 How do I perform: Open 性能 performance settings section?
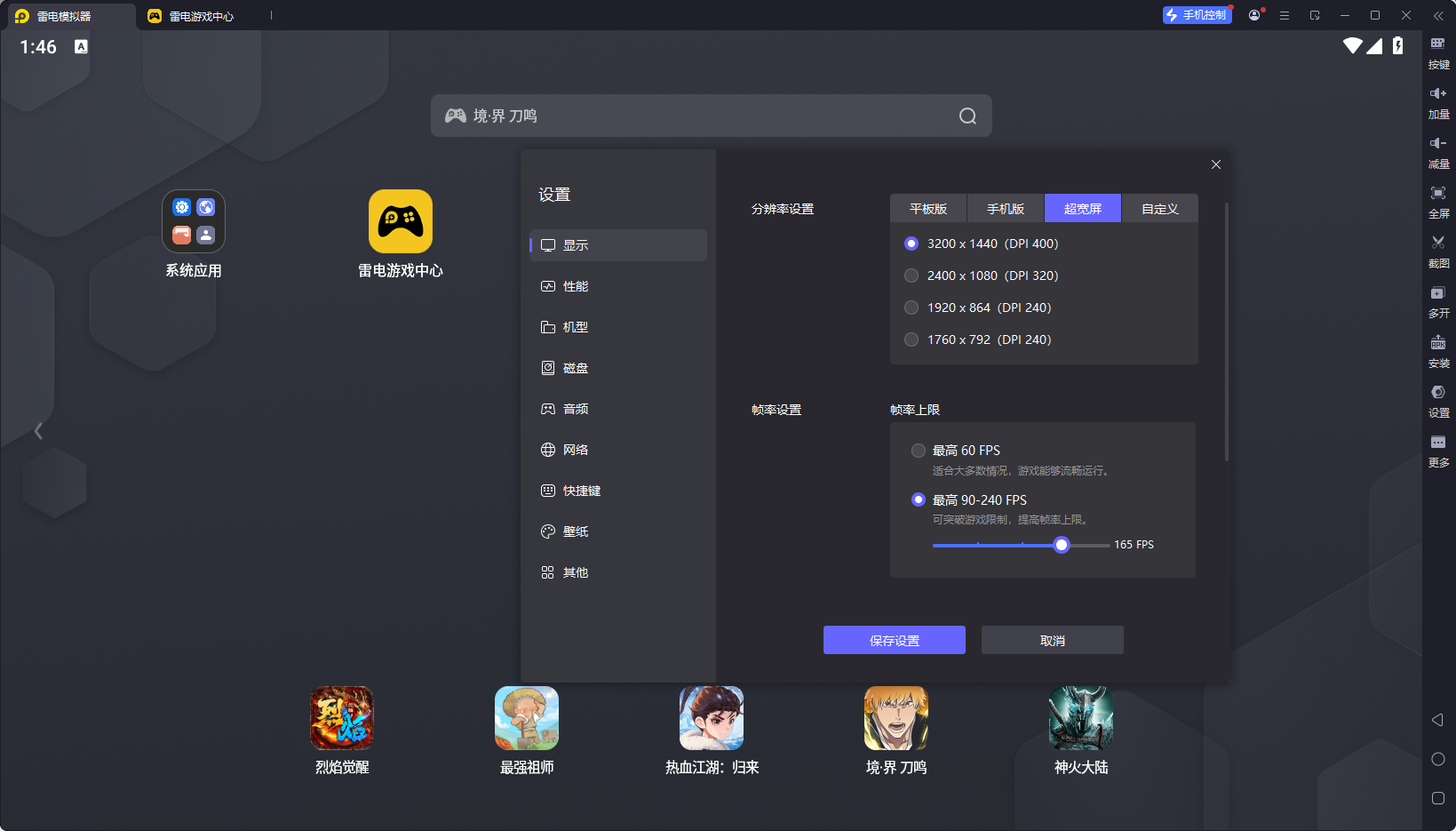pyautogui.click(x=618, y=286)
